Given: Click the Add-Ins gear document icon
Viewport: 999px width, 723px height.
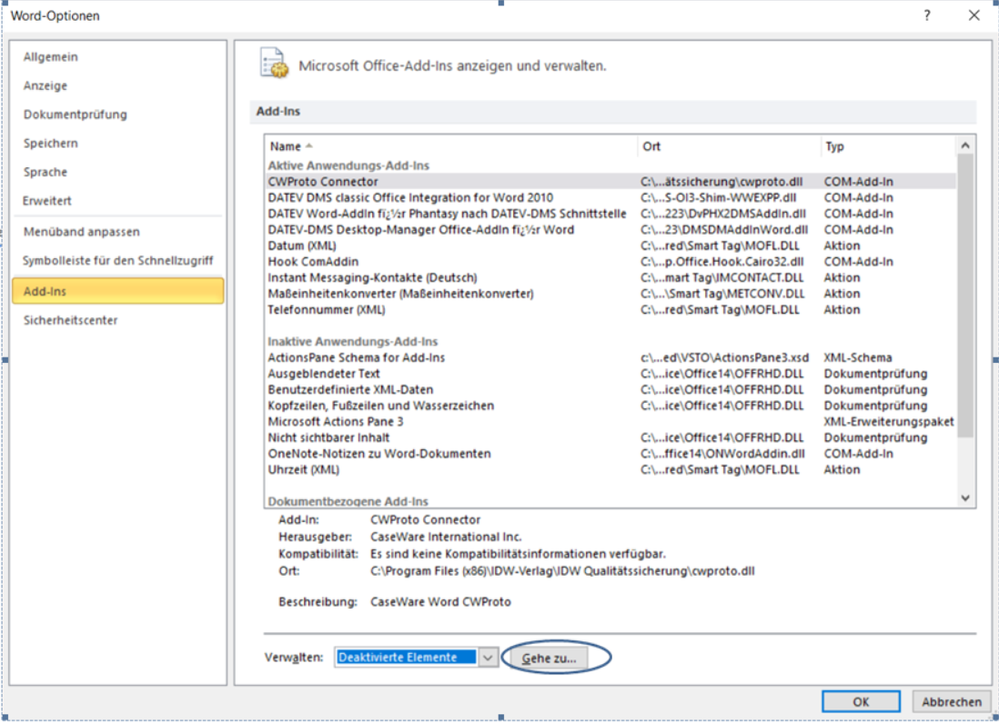Looking at the screenshot, I should 274,63.
